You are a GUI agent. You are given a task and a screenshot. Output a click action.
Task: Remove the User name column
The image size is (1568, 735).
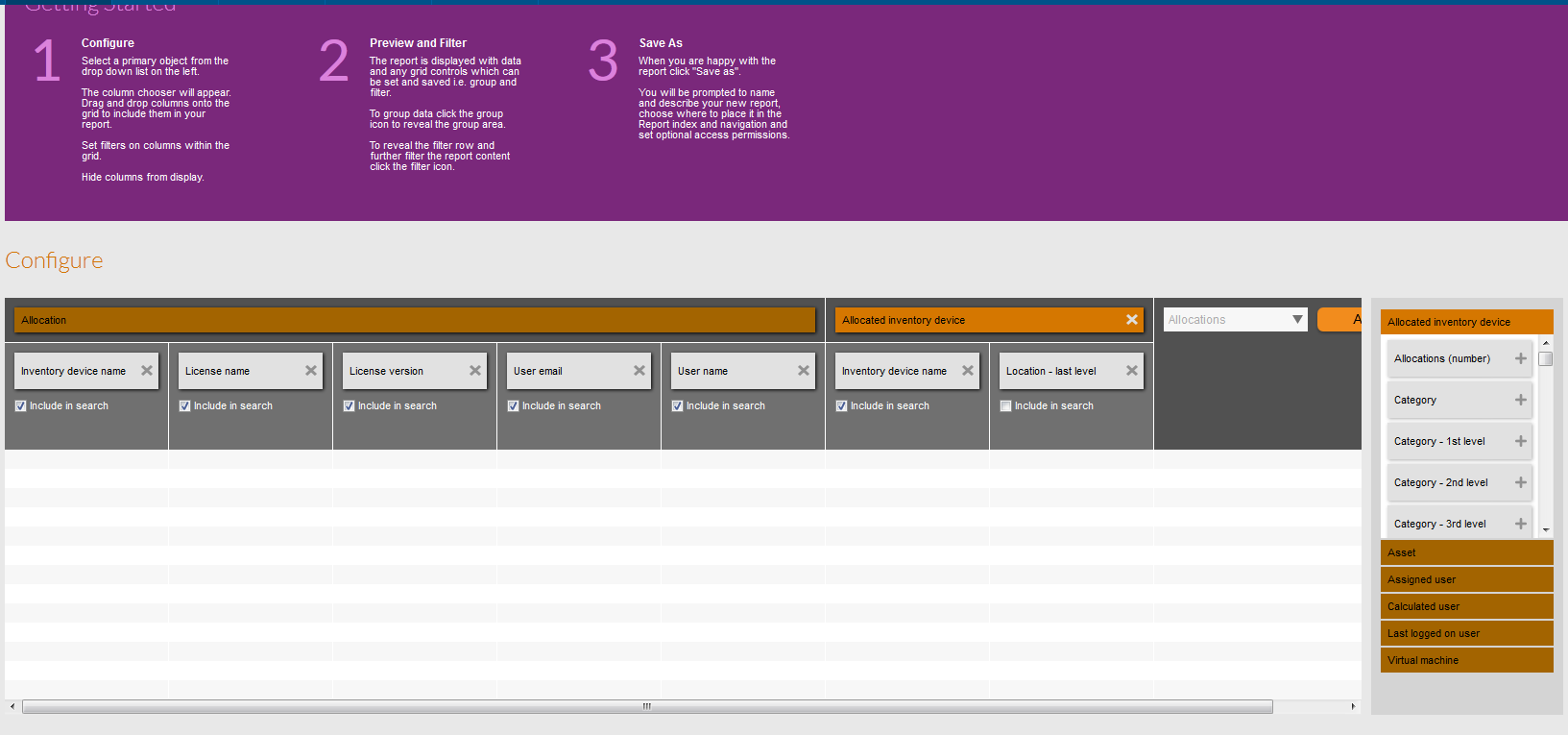click(804, 371)
